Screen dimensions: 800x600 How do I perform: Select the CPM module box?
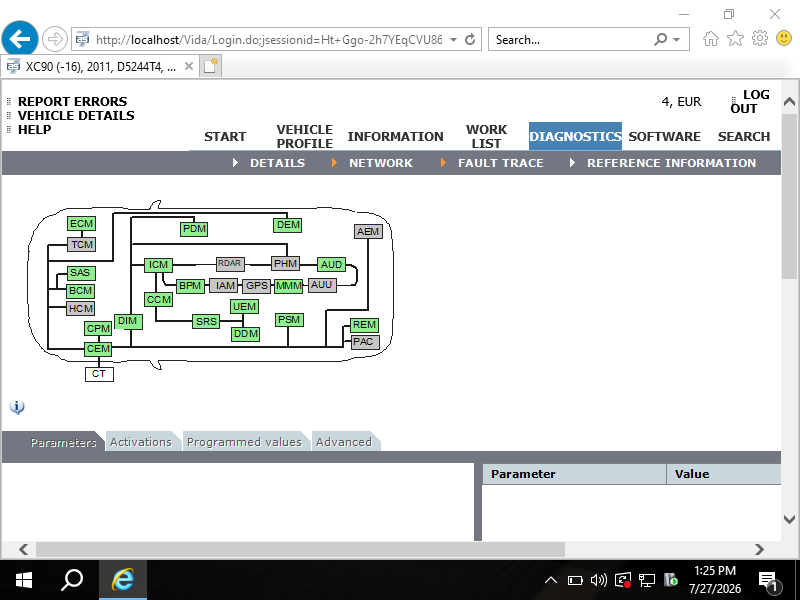click(x=98, y=329)
